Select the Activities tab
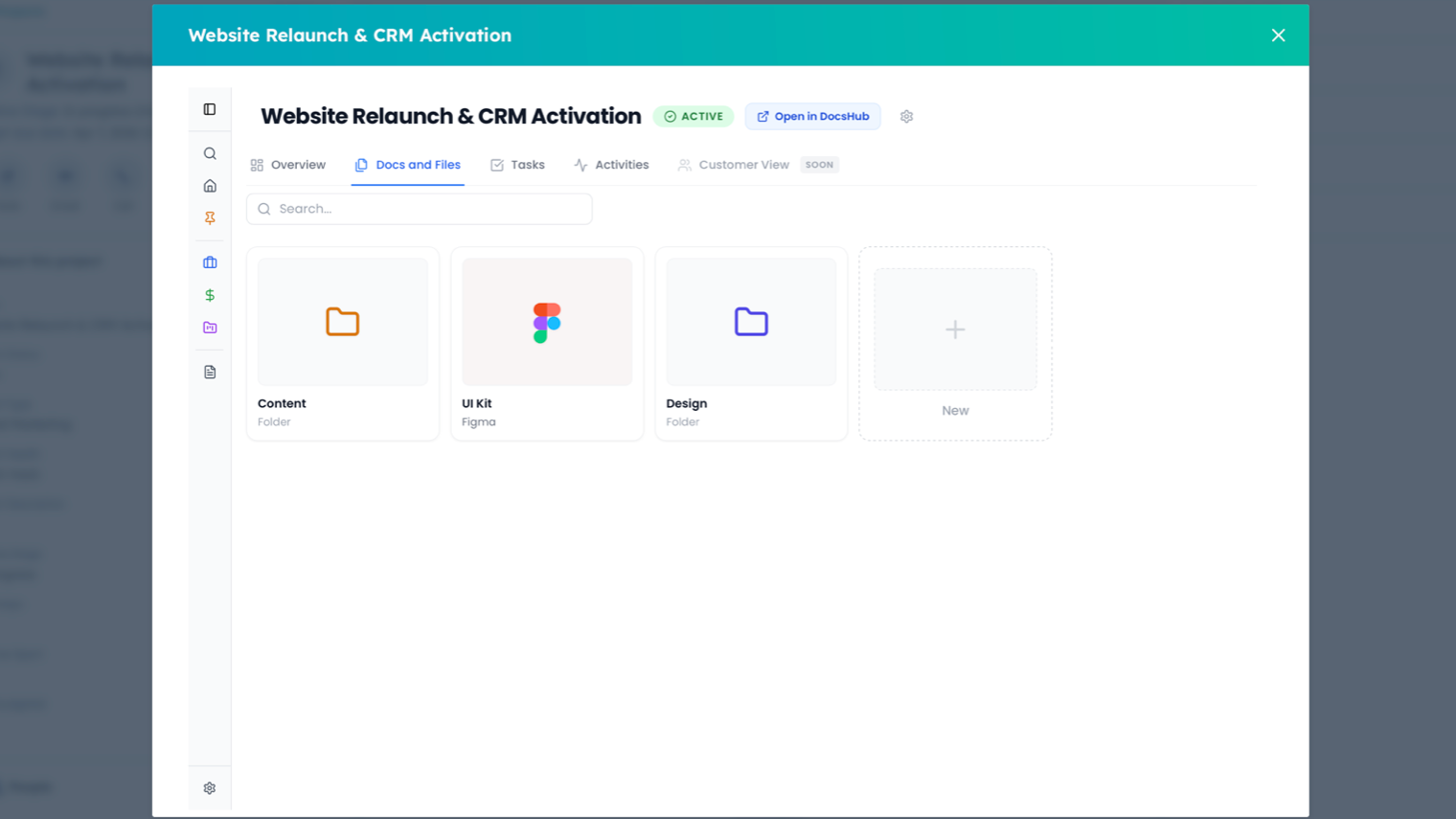Viewport: 1456px width, 819px height. click(x=611, y=164)
